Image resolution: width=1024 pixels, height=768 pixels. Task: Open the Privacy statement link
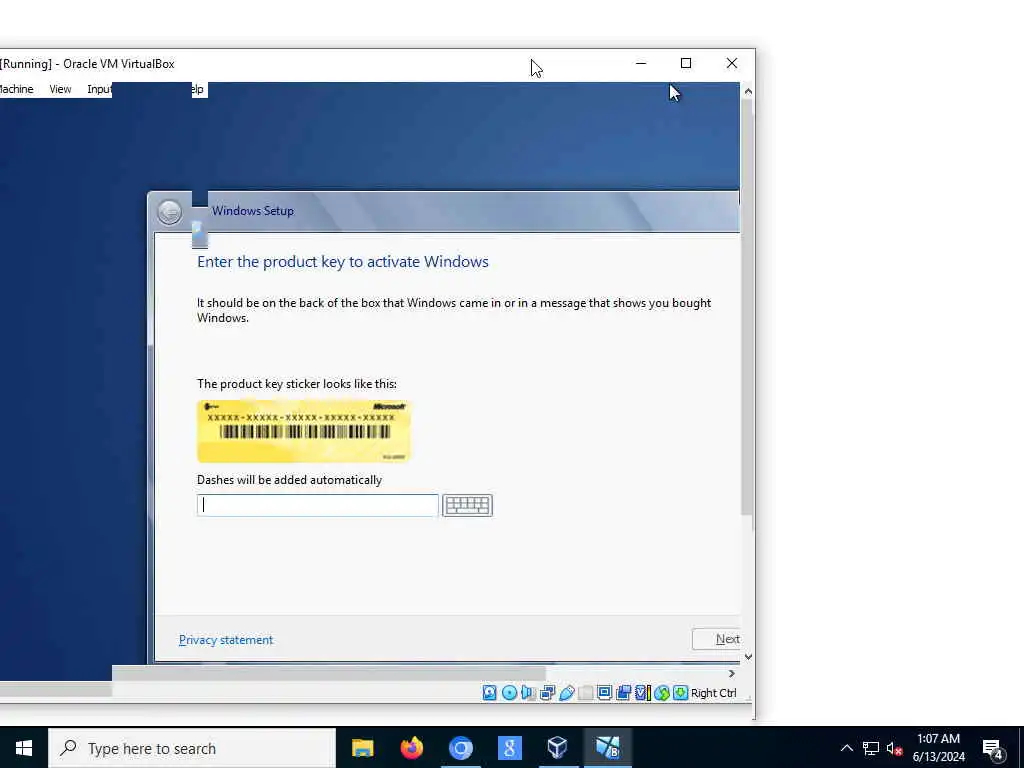coord(226,640)
